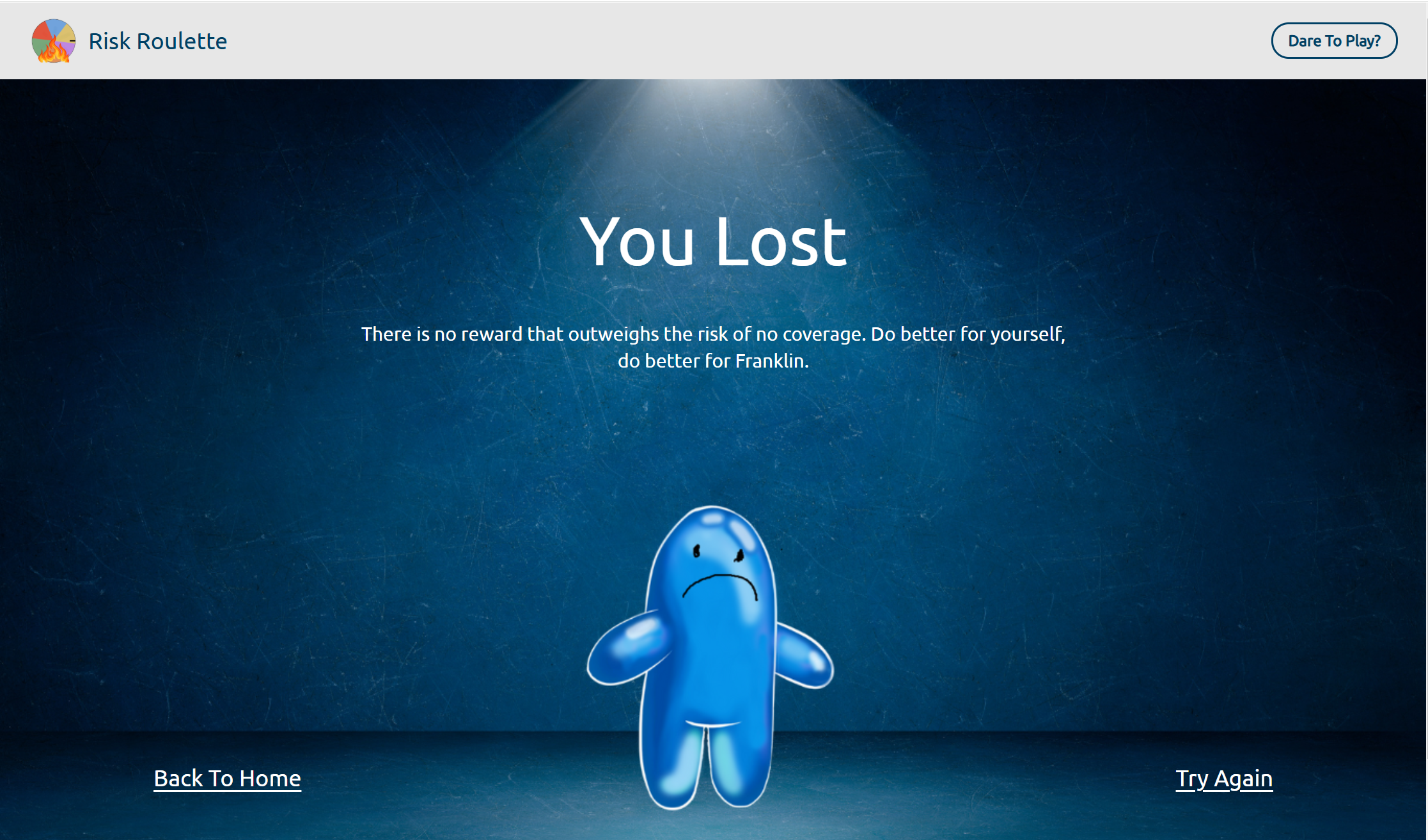Click Franklin's arm on the right side
This screenshot has height=840, width=1428.
pos(804,658)
